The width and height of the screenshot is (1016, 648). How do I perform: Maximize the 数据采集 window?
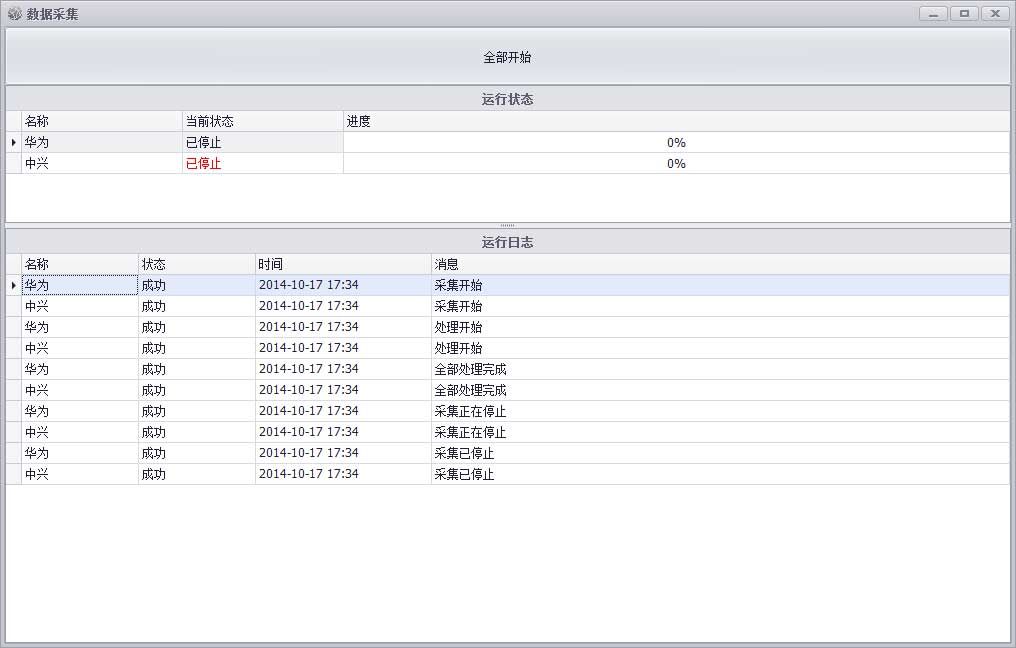pyautogui.click(x=964, y=14)
